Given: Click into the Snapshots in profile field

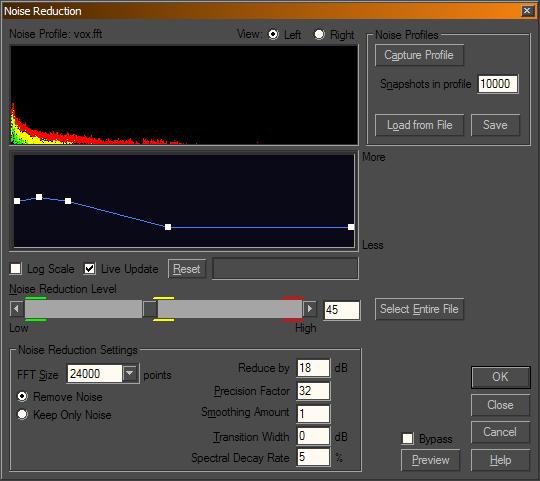Looking at the screenshot, I should click(498, 84).
